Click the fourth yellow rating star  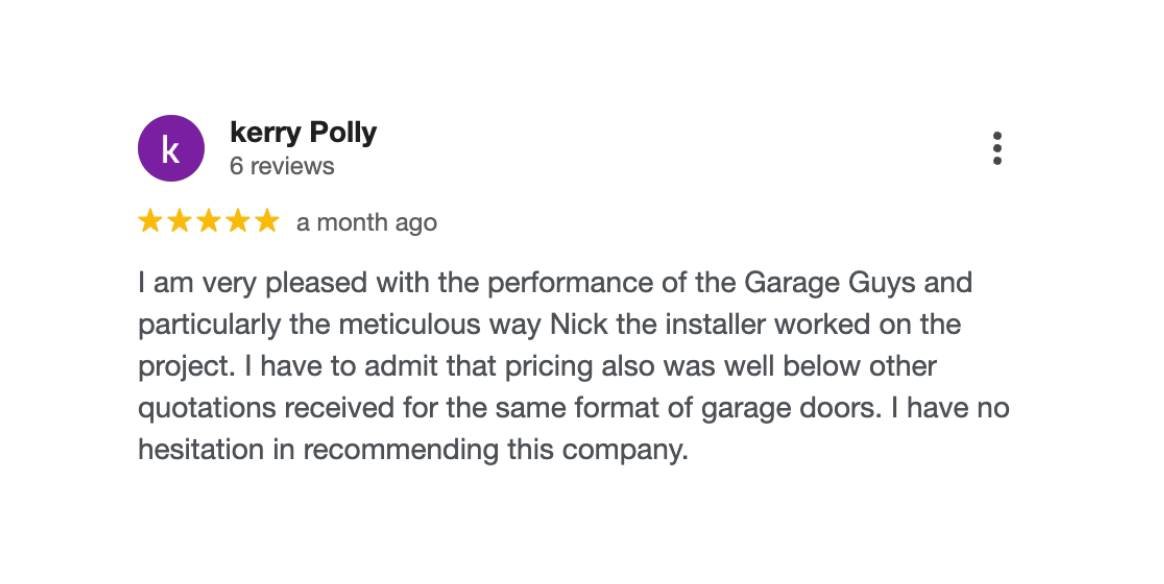[x=237, y=221]
